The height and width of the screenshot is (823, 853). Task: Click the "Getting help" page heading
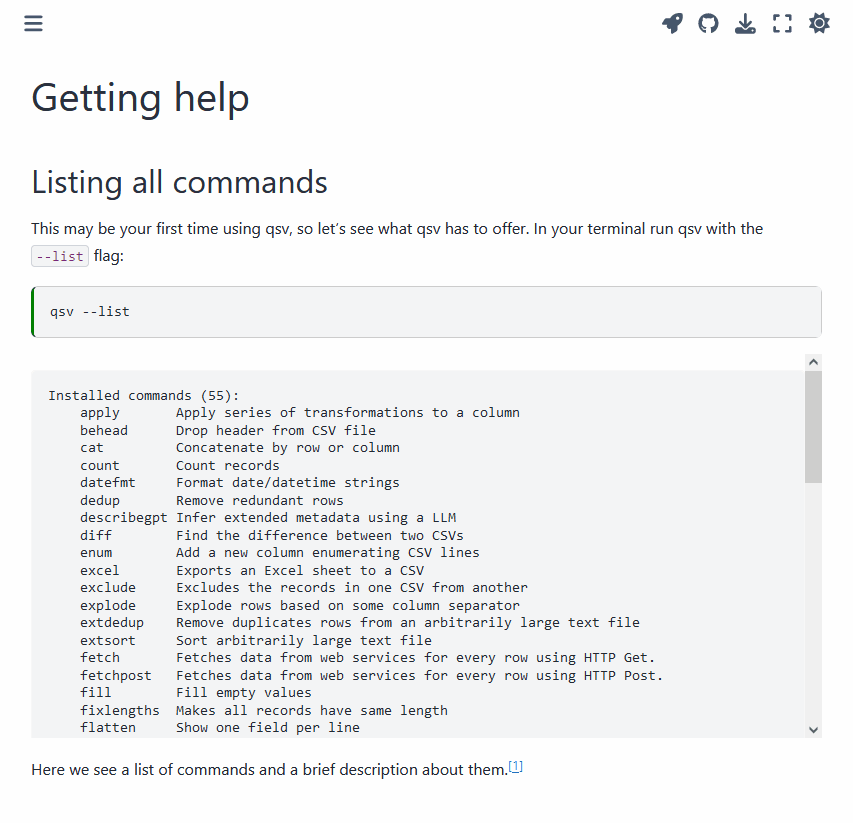tap(140, 98)
